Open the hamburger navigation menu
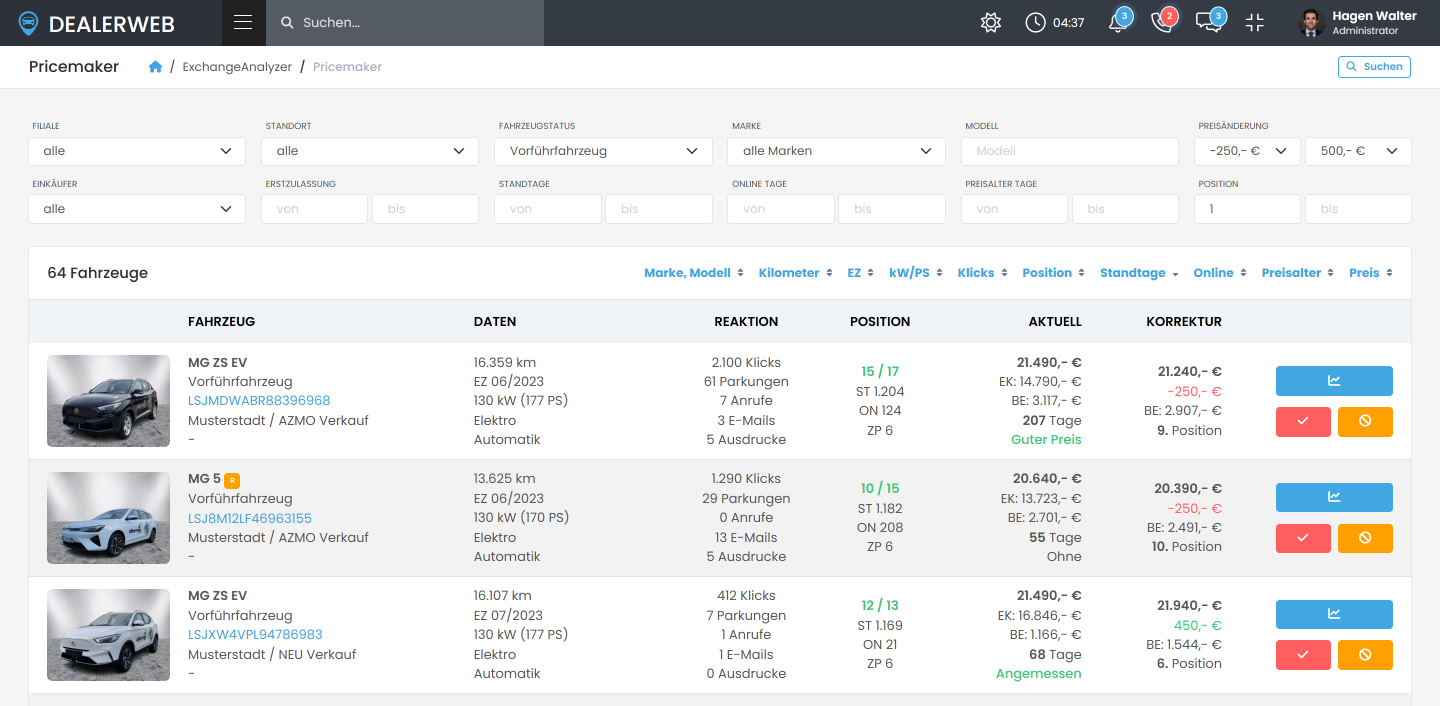Screen dimensions: 1440x706 click(243, 22)
